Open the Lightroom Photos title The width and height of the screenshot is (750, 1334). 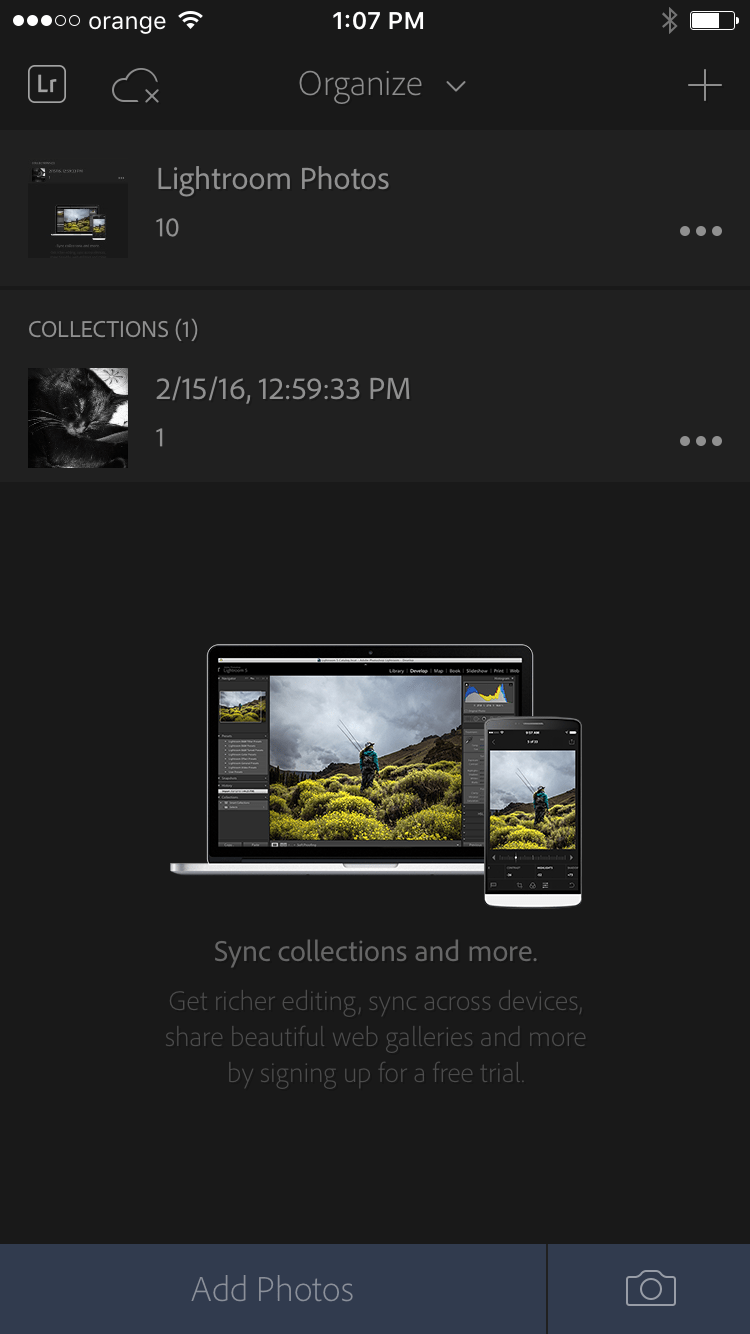[273, 179]
